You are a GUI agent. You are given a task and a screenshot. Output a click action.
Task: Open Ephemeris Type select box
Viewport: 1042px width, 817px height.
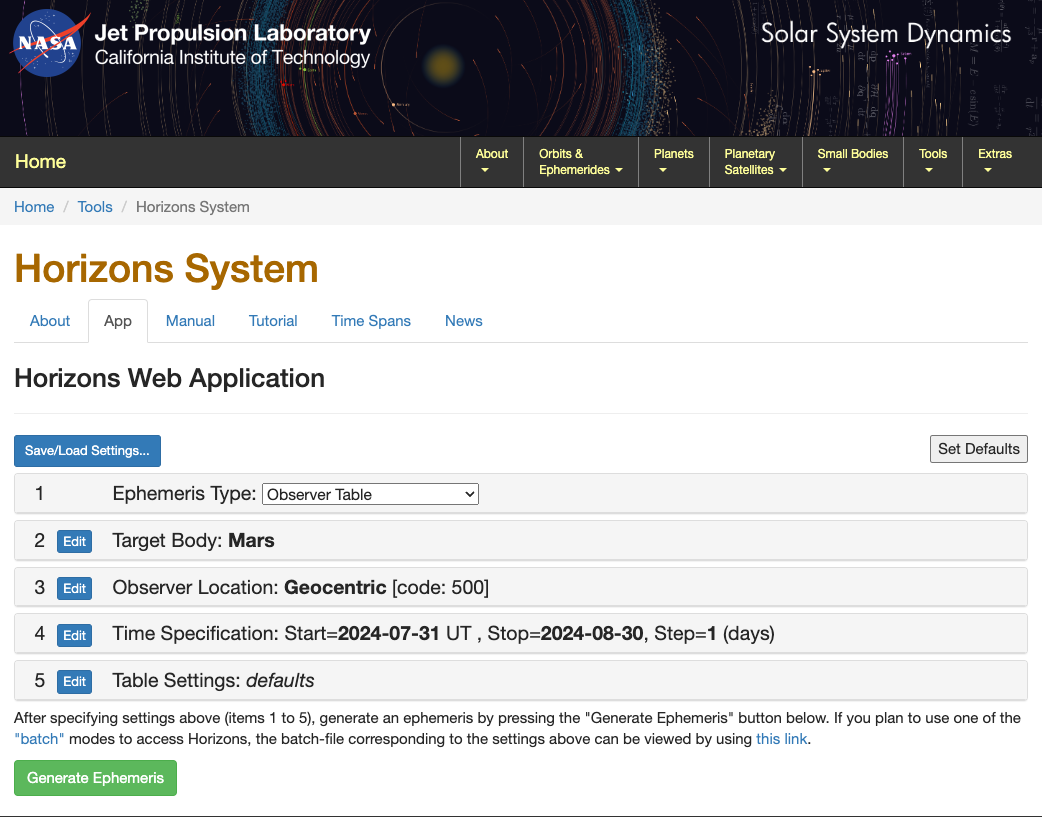370,494
